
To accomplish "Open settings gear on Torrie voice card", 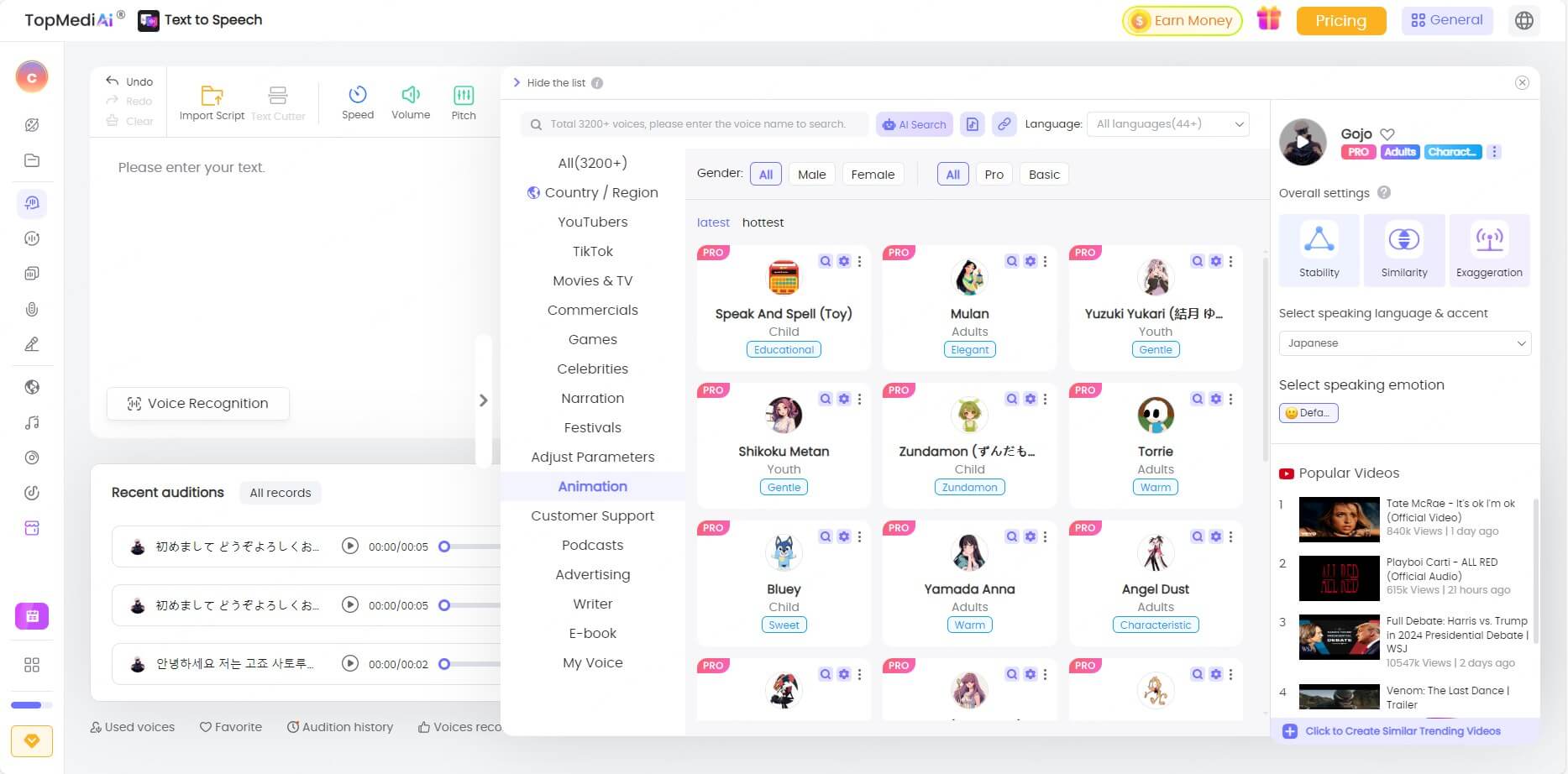I will coord(1216,399).
